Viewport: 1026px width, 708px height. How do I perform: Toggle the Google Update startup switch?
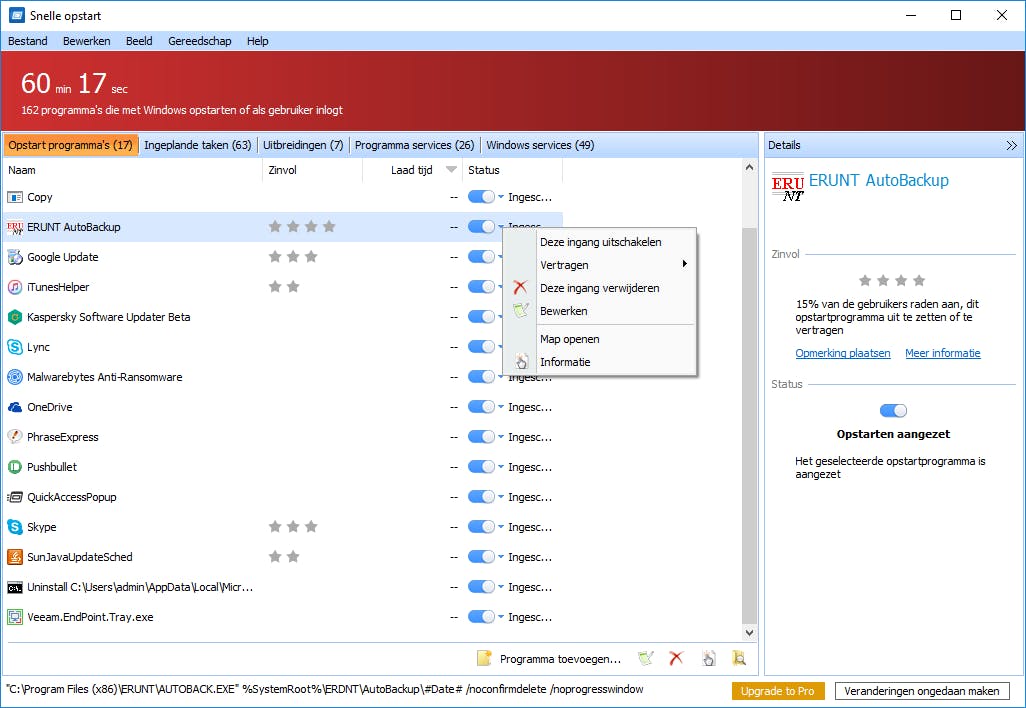[482, 257]
